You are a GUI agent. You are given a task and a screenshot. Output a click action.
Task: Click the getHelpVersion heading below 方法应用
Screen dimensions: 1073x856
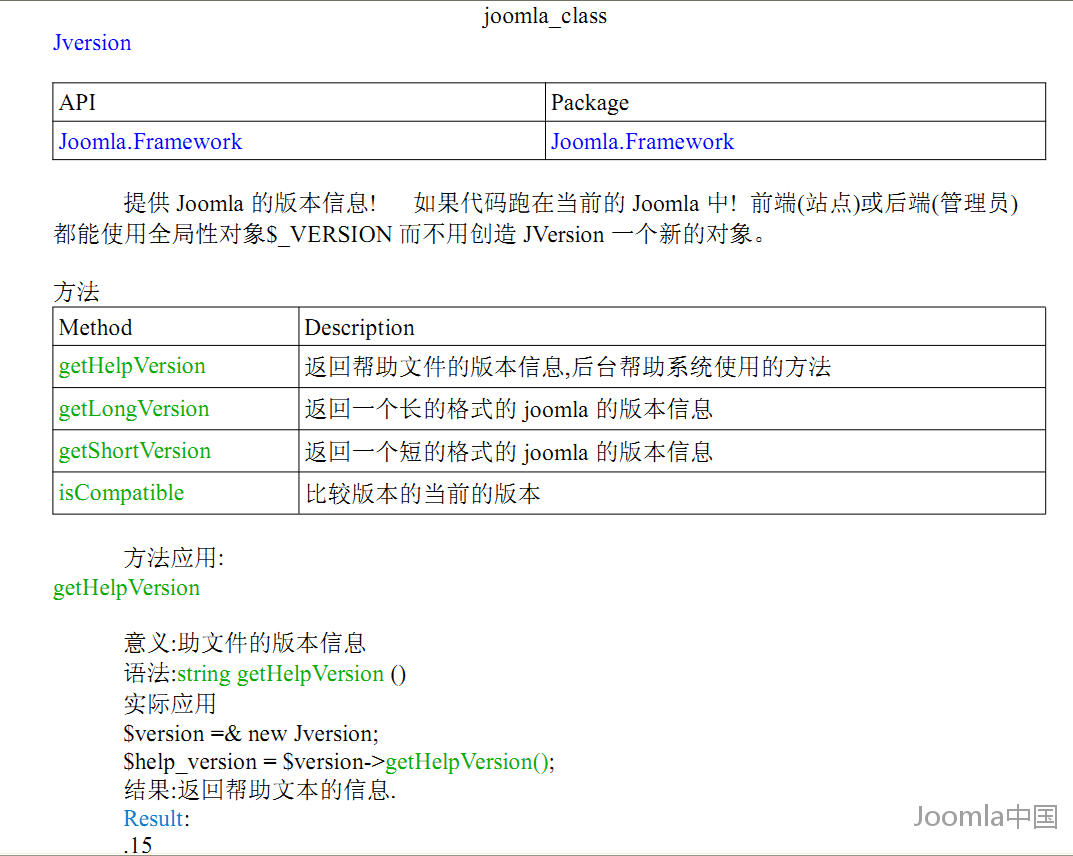pyautogui.click(x=127, y=588)
